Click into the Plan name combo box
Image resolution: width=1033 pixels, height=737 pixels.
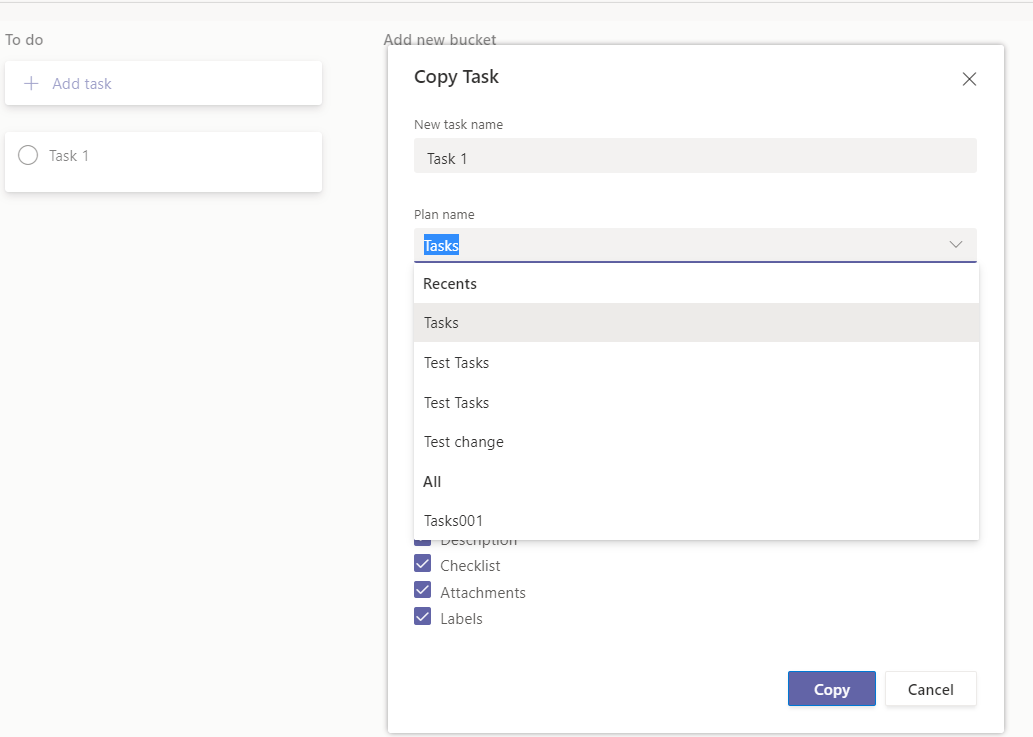click(x=695, y=245)
